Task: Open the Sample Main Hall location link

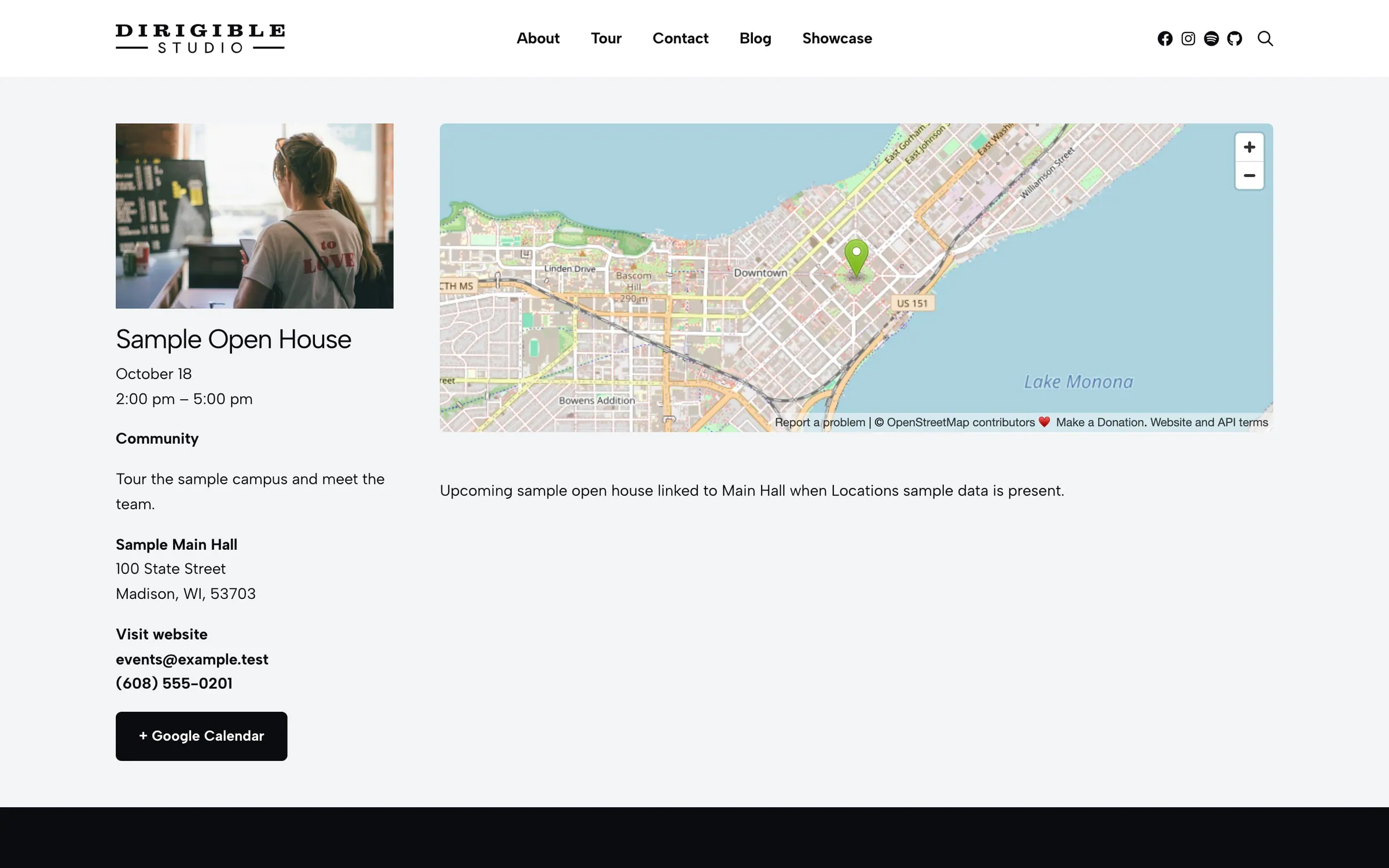Action: tap(177, 545)
